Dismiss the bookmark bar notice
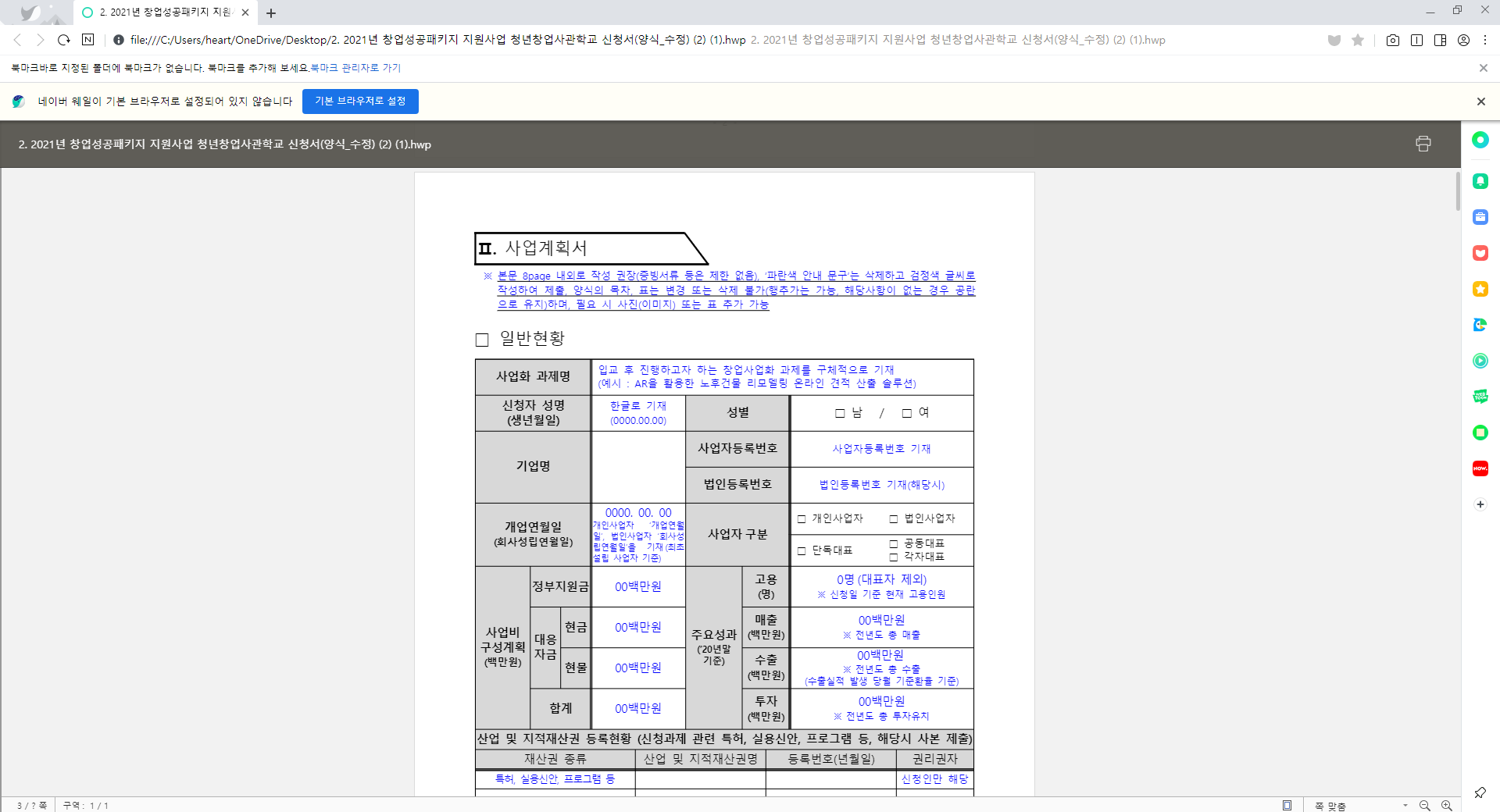The height and width of the screenshot is (812, 1500). click(1483, 68)
